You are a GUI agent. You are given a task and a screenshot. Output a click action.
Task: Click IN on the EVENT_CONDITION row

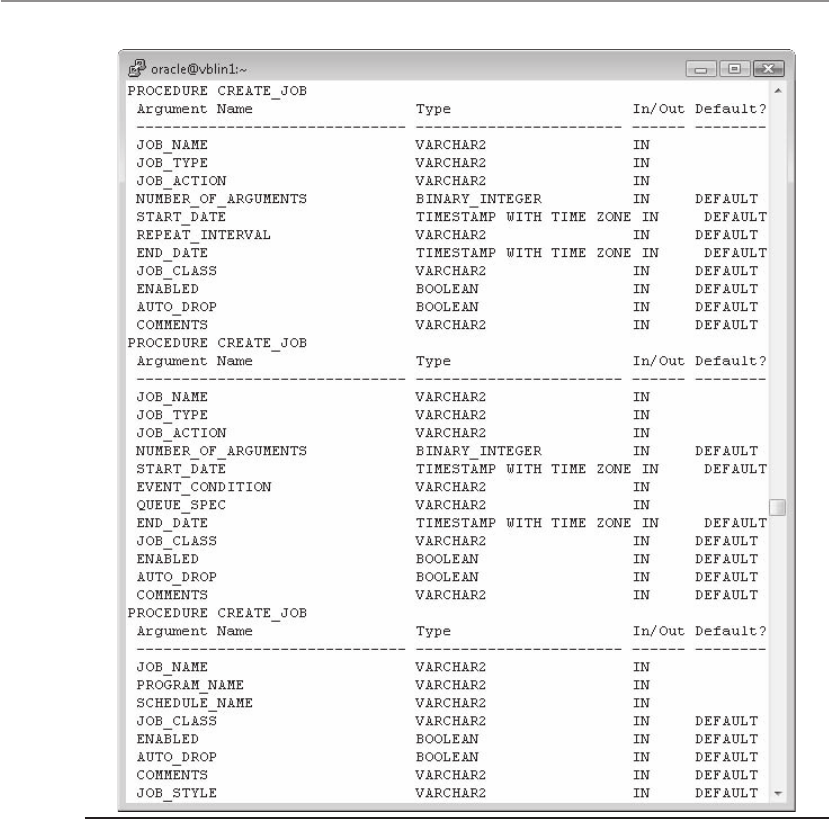click(641, 487)
